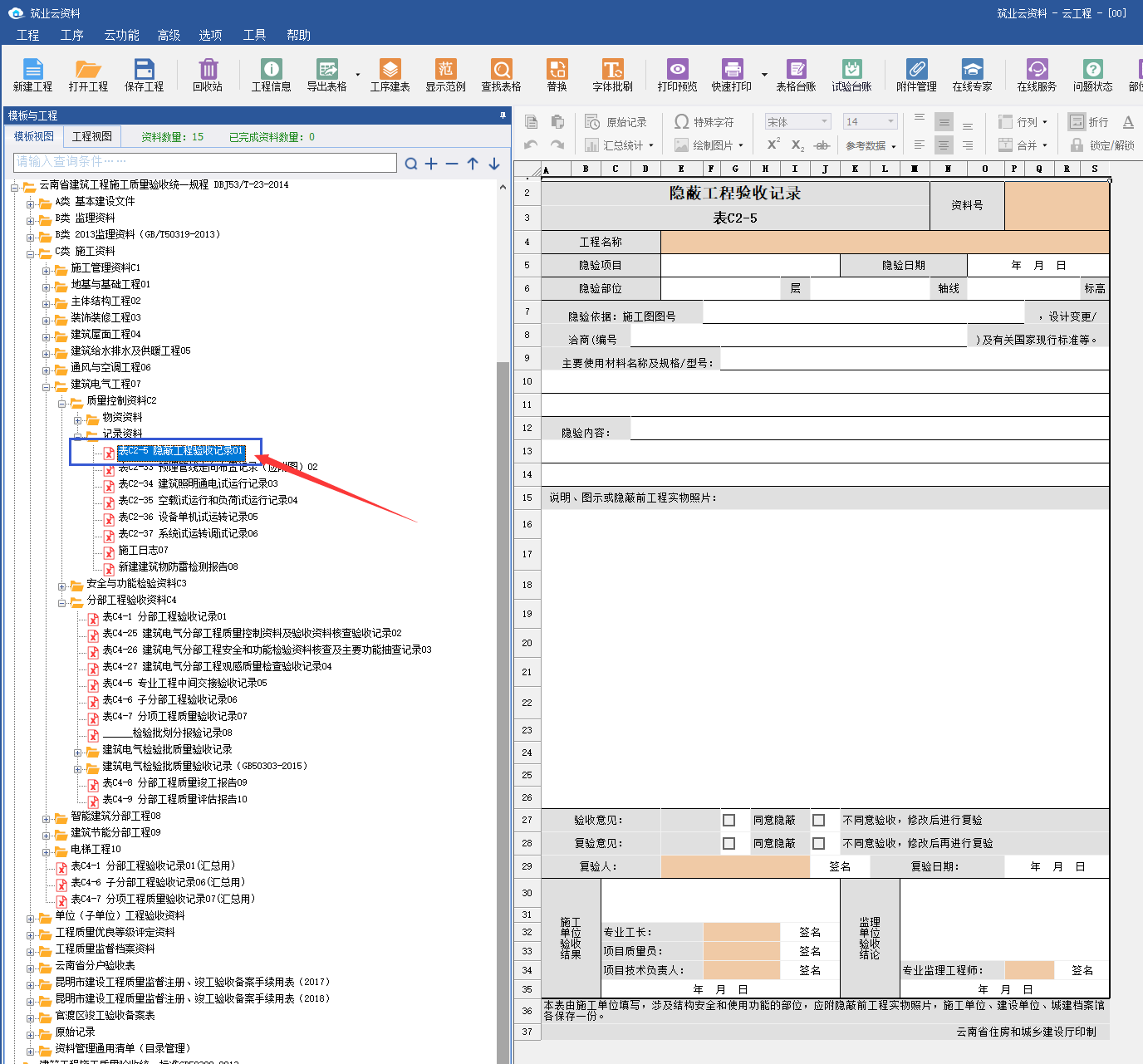Select 新建建筑物防雷检测报告08 item
The width and height of the screenshot is (1143, 1064).
click(x=178, y=566)
